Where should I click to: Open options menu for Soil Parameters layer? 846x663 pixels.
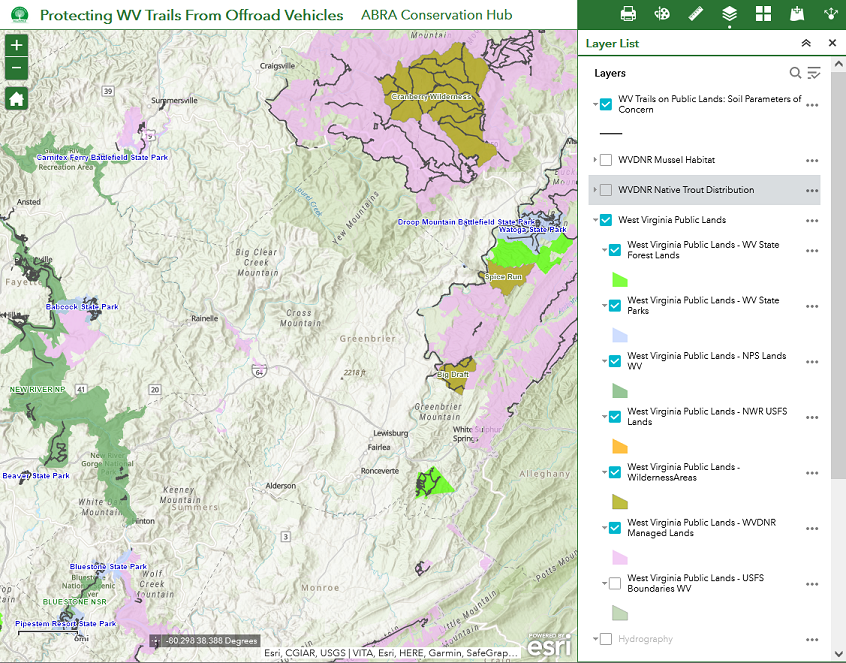(x=812, y=105)
